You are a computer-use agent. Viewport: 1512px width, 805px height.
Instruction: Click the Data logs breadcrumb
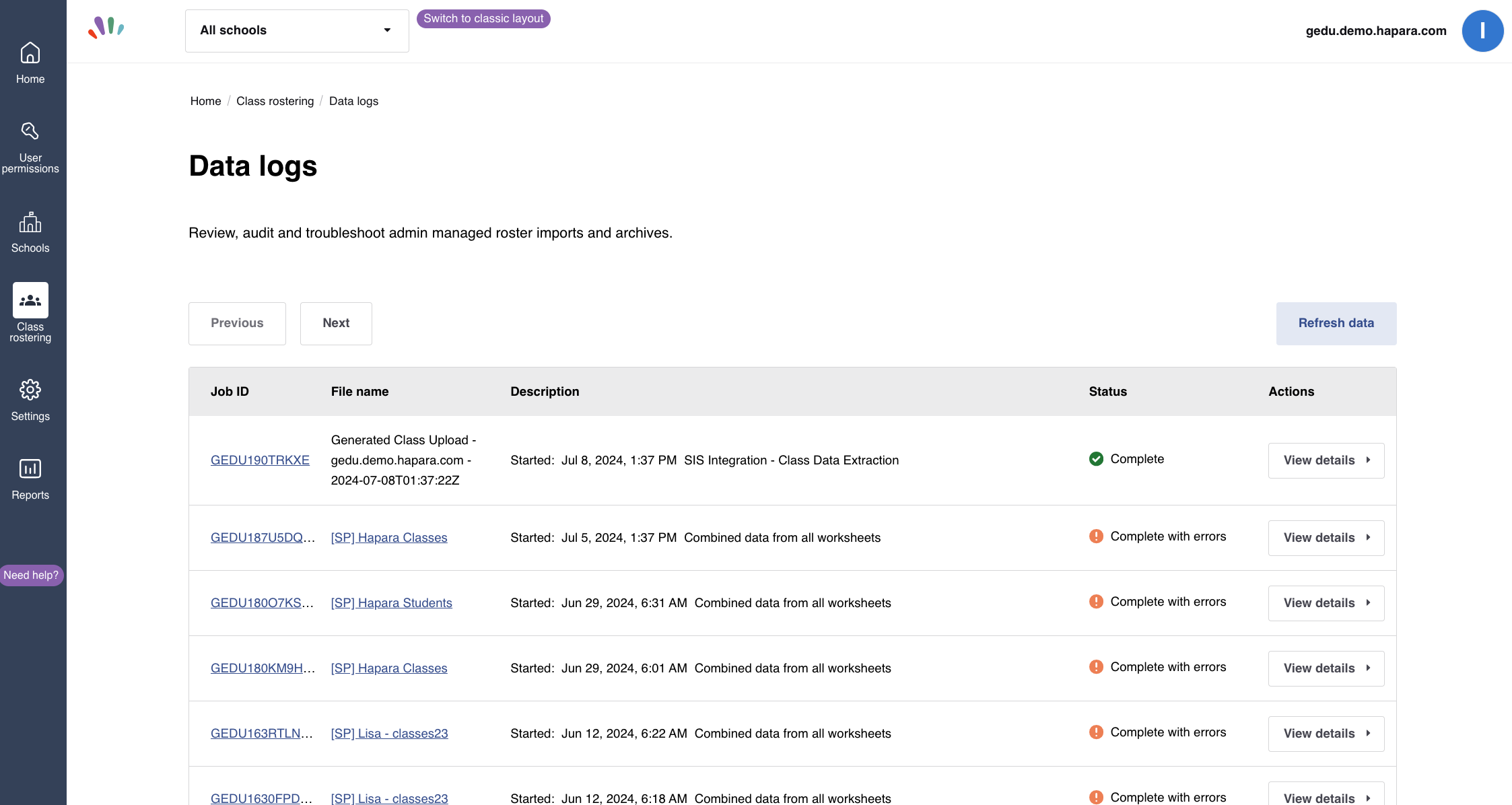pos(353,101)
